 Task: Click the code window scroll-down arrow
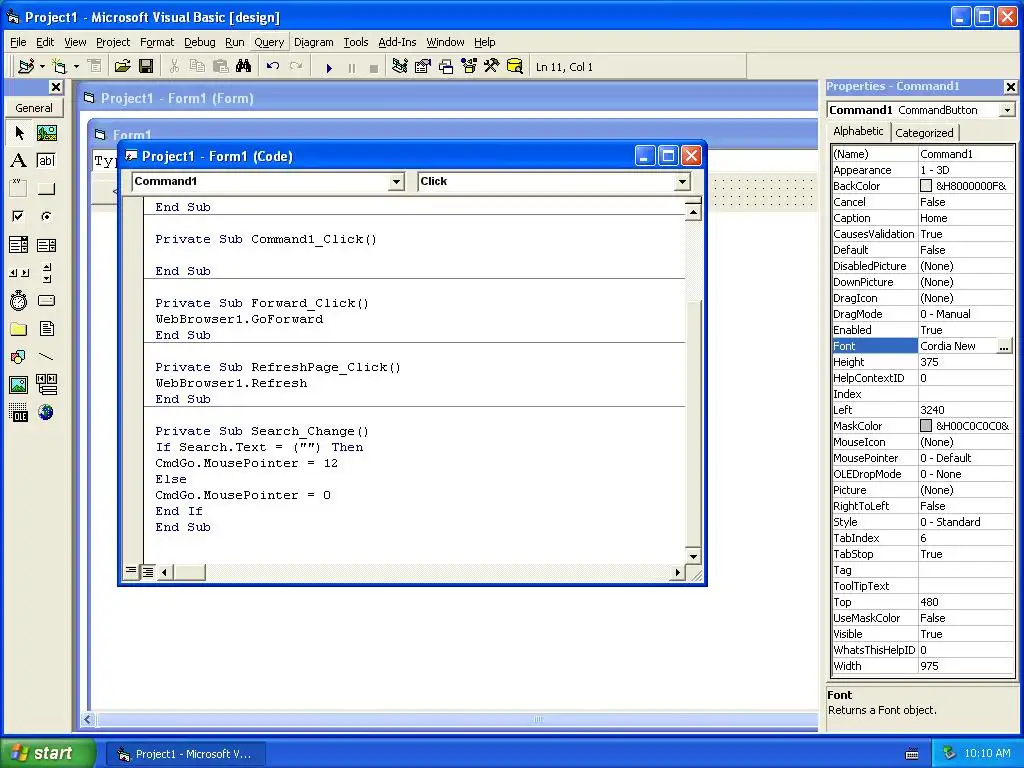[x=693, y=556]
